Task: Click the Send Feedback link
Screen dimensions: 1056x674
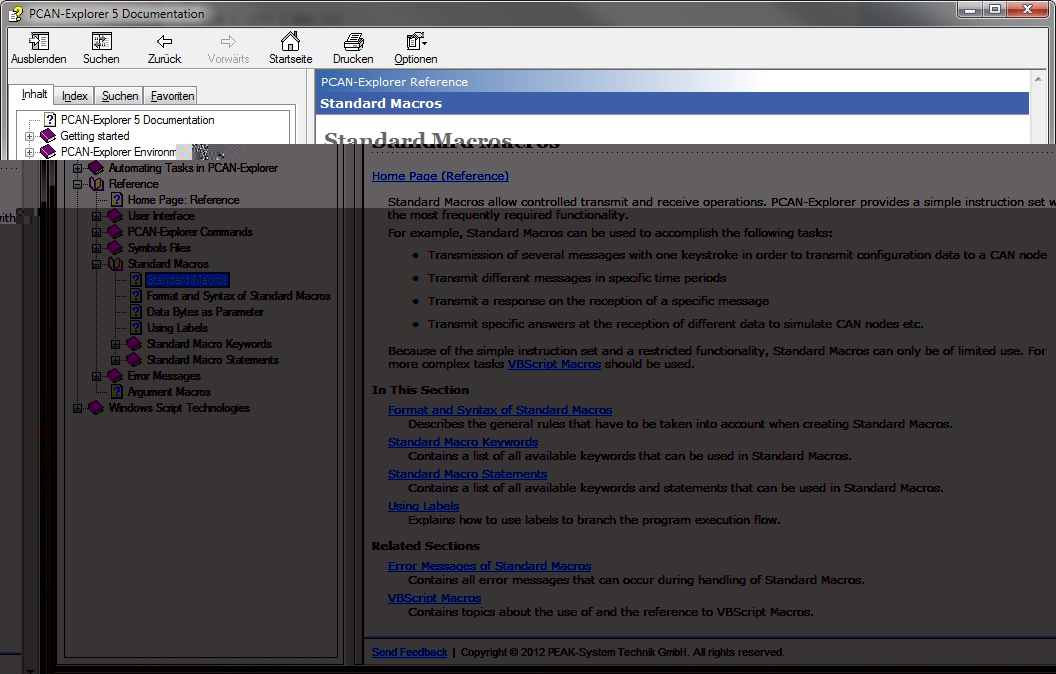Action: 409,652
